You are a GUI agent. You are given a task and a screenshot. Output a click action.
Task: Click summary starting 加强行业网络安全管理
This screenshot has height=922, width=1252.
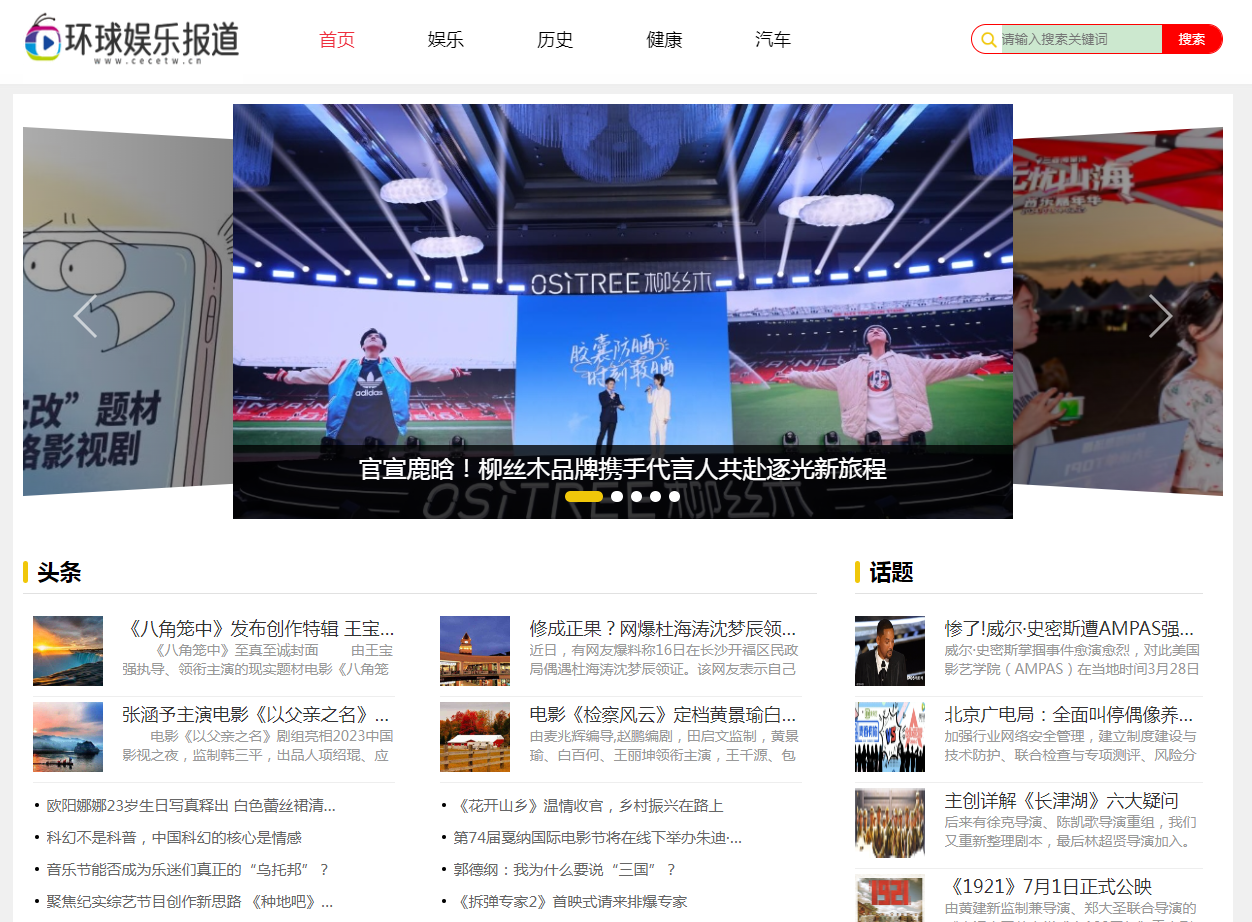(1071, 745)
